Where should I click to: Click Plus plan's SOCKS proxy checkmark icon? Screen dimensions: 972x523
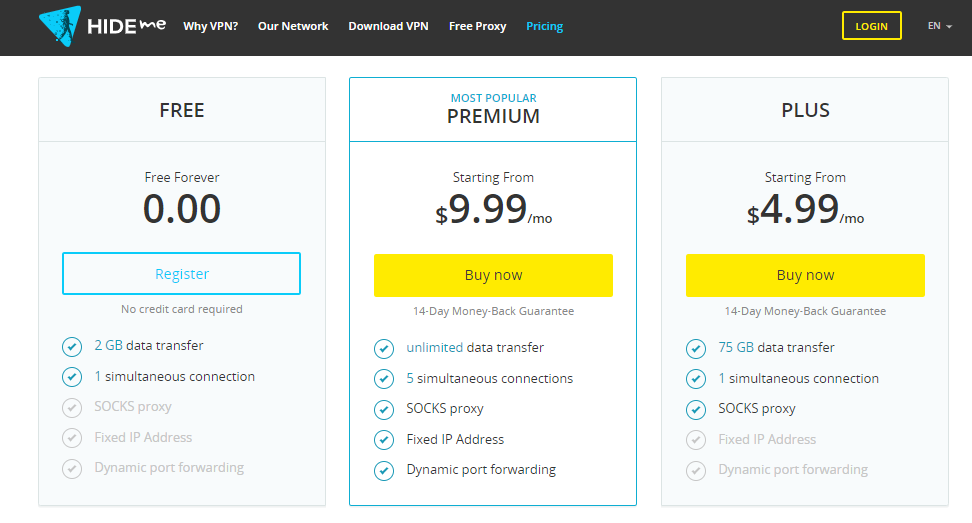pyautogui.click(x=696, y=409)
